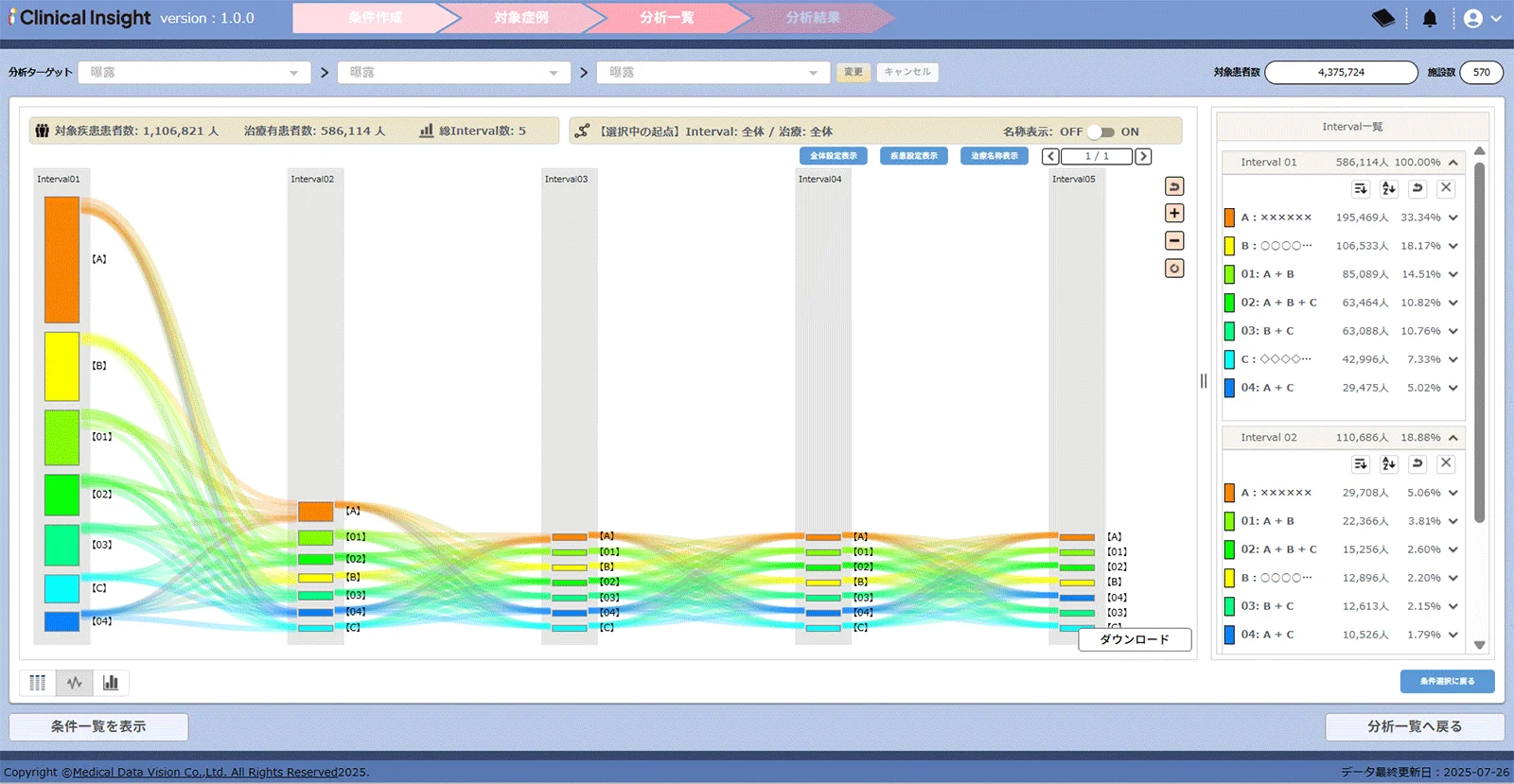Click the zoom in plus icon

point(1174,214)
